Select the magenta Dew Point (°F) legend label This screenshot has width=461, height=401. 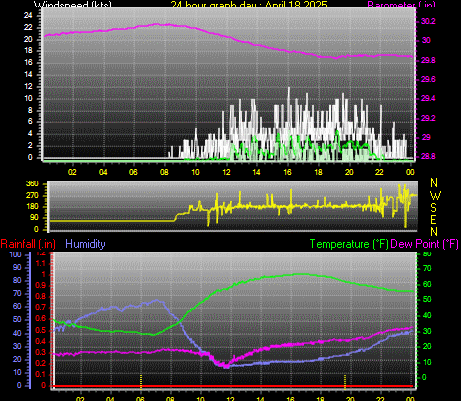click(424, 244)
